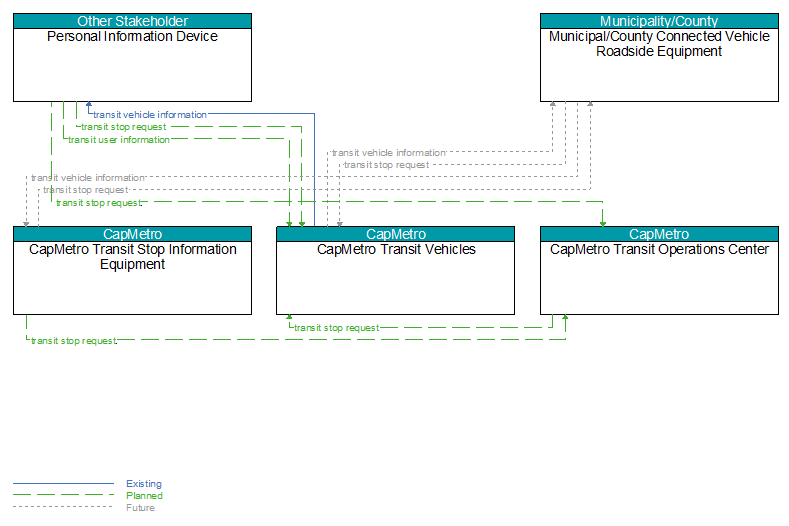Select green 'transit stop request' label under Personal Information Device
The width and height of the screenshot is (789, 526).
pyautogui.click(x=123, y=127)
